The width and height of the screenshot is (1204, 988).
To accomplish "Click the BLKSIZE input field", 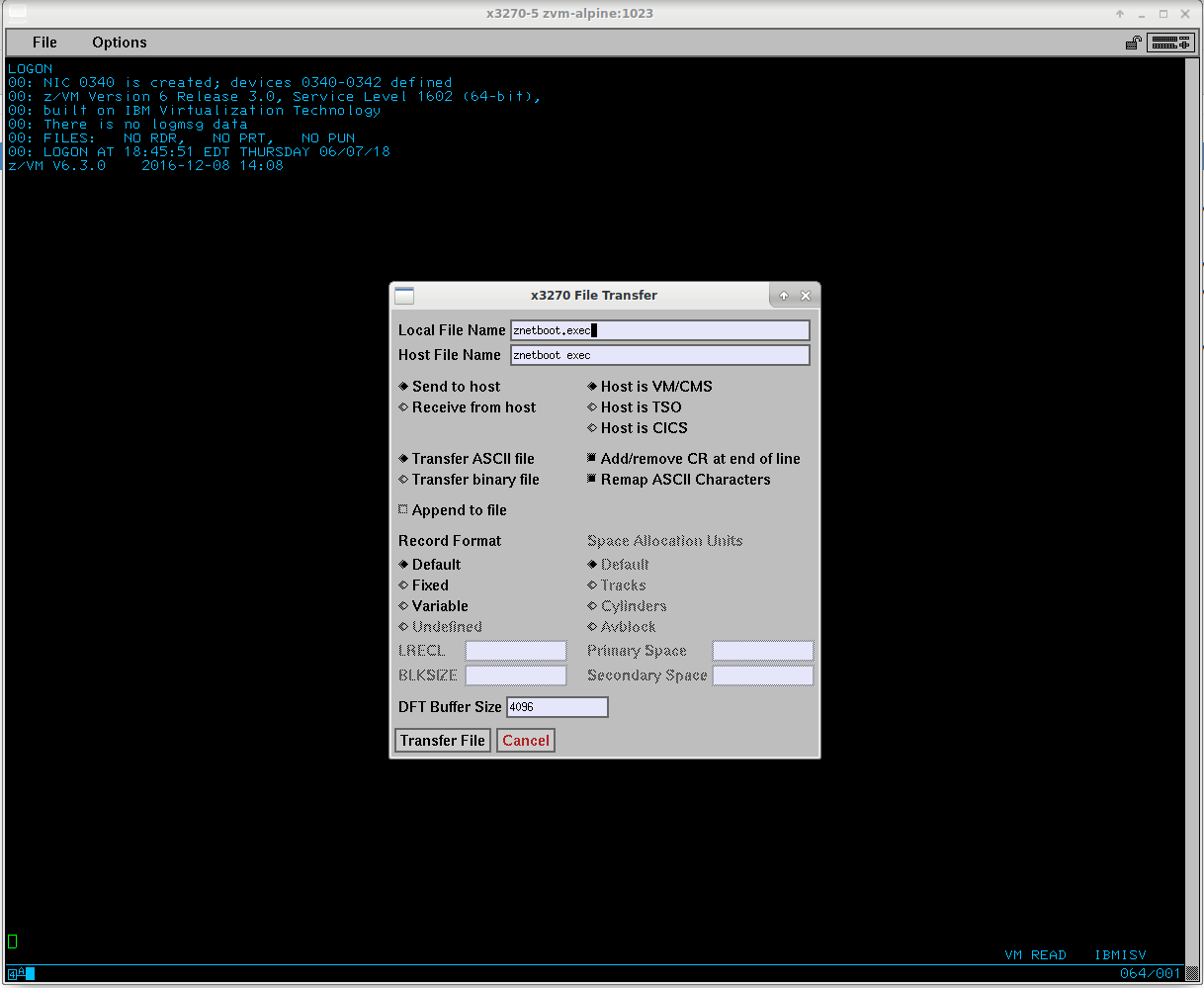I will click(516, 675).
